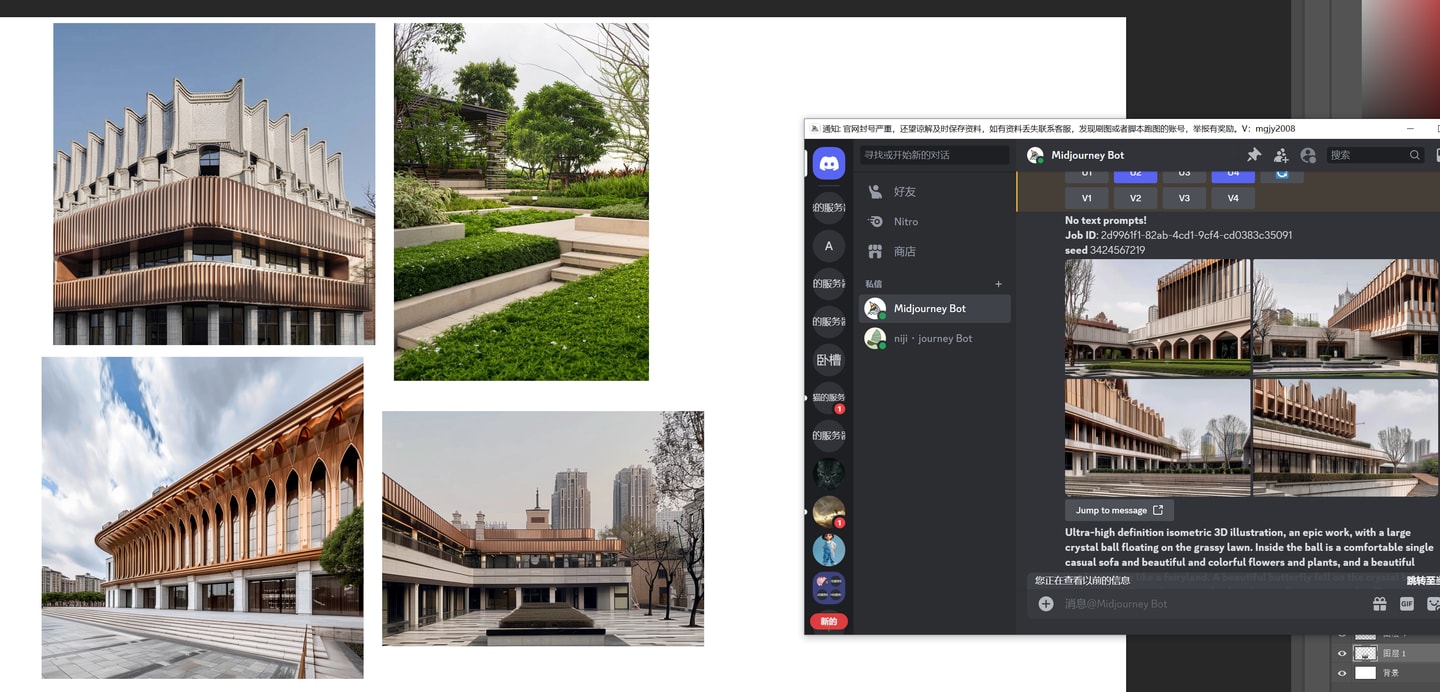
Task: Open the Nitro page in sidebar
Action: click(x=905, y=222)
